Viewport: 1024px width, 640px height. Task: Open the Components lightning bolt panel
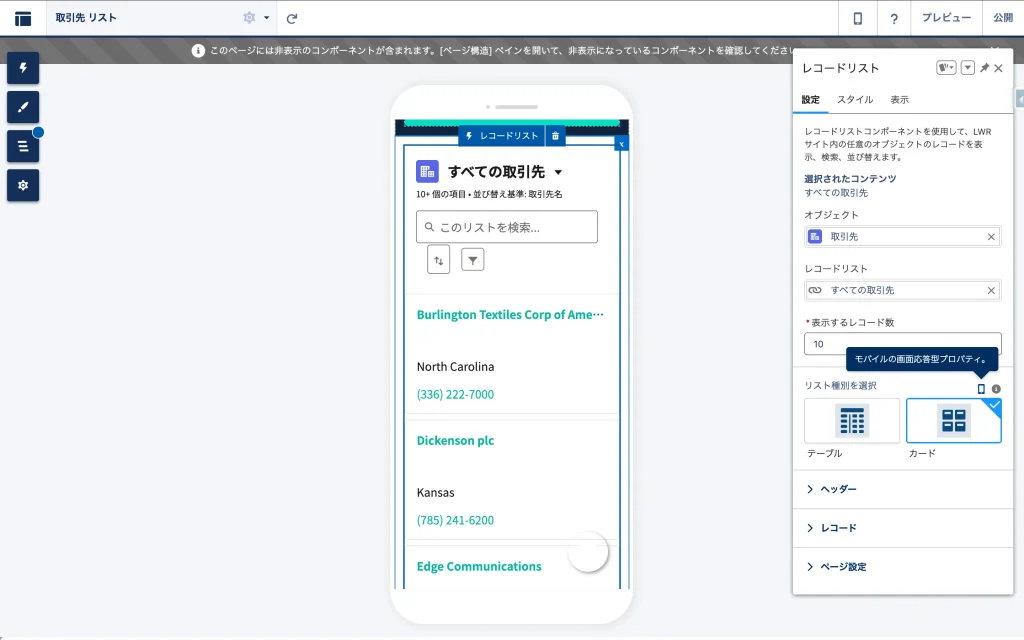click(x=23, y=68)
